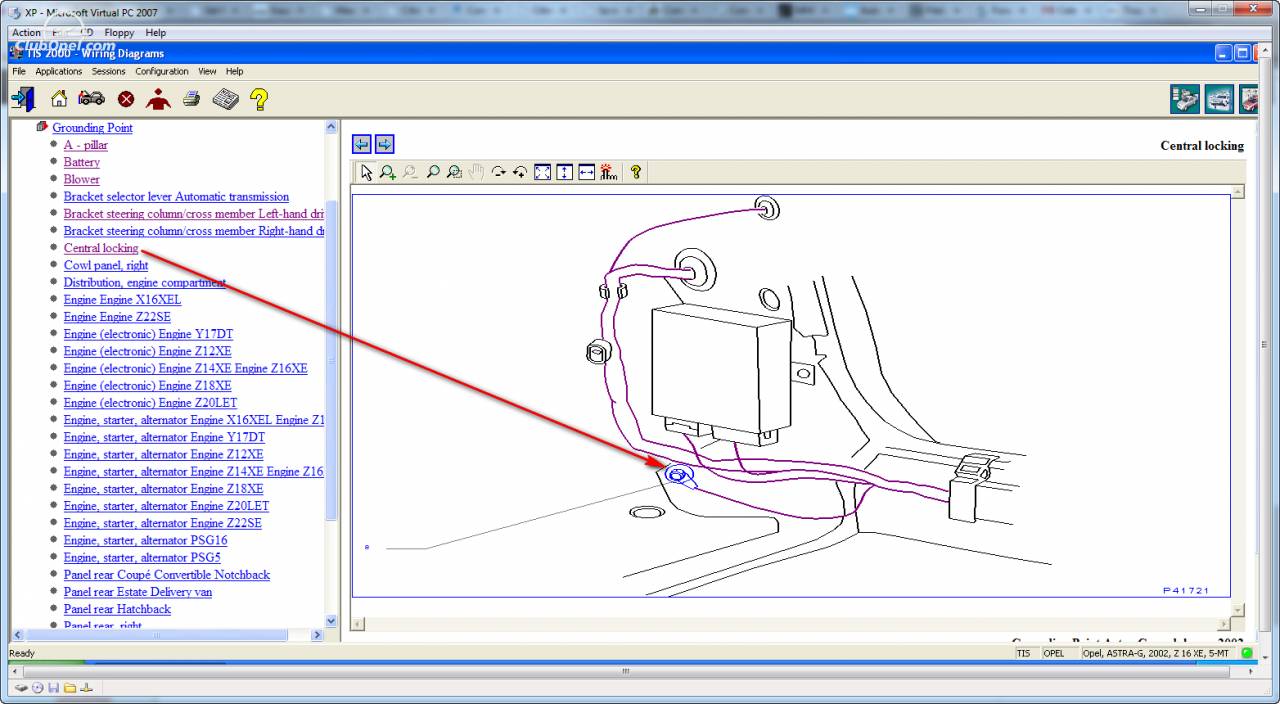The height and width of the screenshot is (704, 1280).
Task: Click the fit to width icon
Action: pos(586,172)
